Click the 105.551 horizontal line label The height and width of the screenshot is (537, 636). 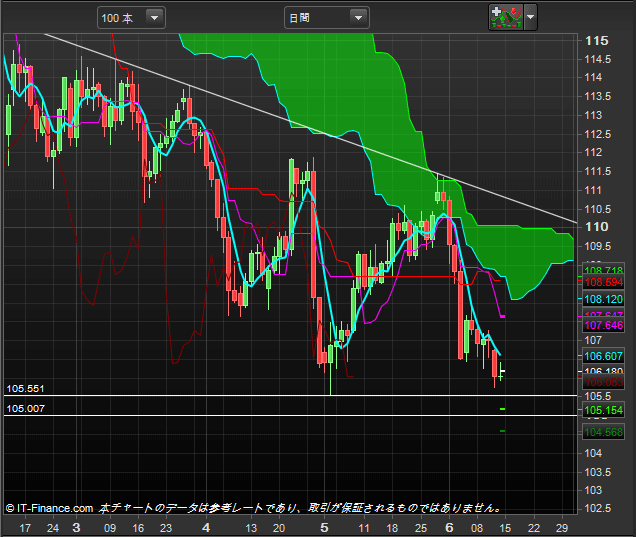point(25,389)
